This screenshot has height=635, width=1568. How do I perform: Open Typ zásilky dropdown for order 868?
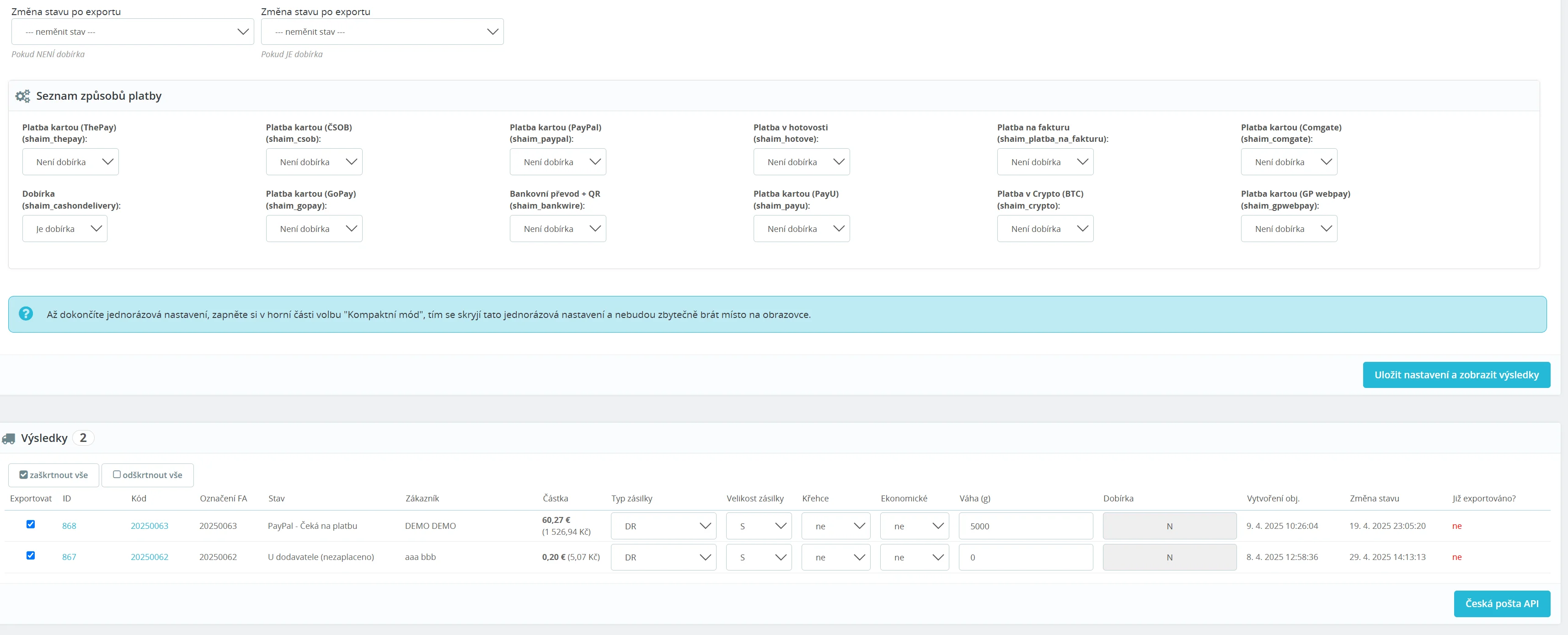click(x=663, y=526)
